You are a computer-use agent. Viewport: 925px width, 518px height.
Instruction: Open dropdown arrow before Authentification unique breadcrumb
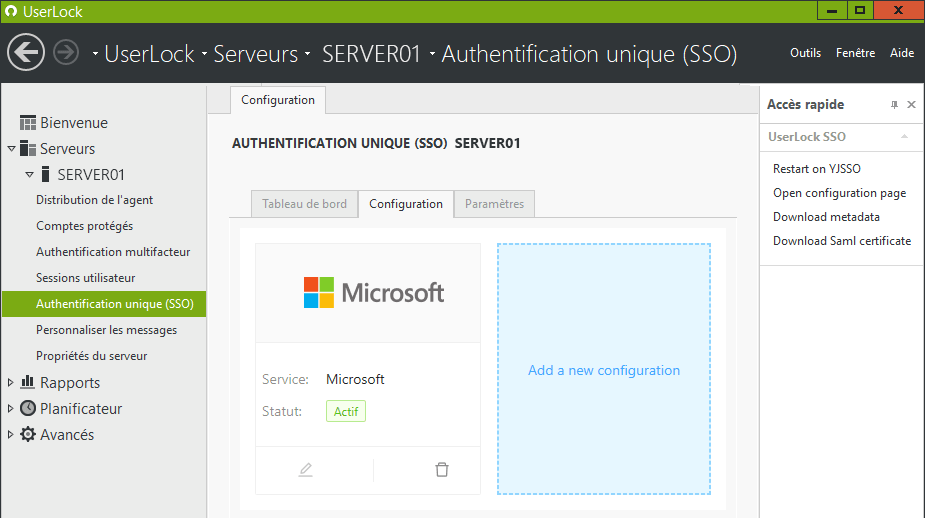click(x=432, y=54)
